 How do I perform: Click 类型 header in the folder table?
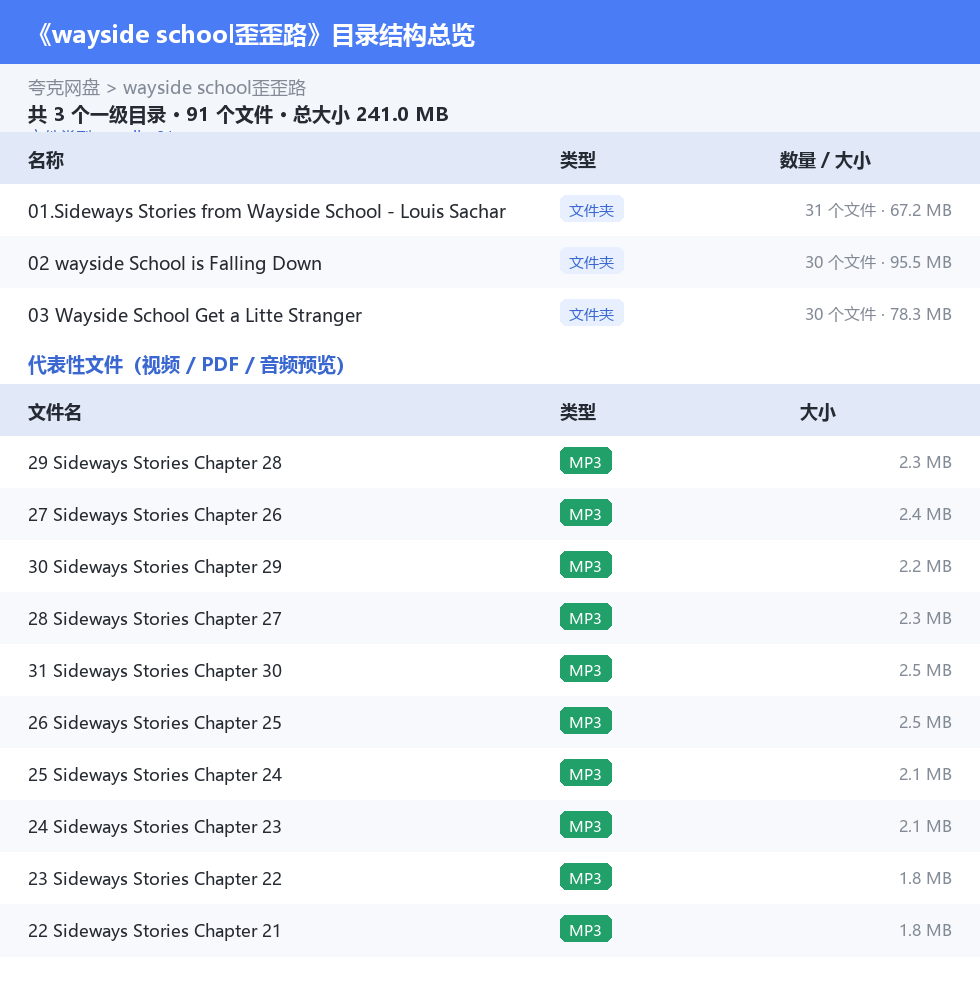578,160
